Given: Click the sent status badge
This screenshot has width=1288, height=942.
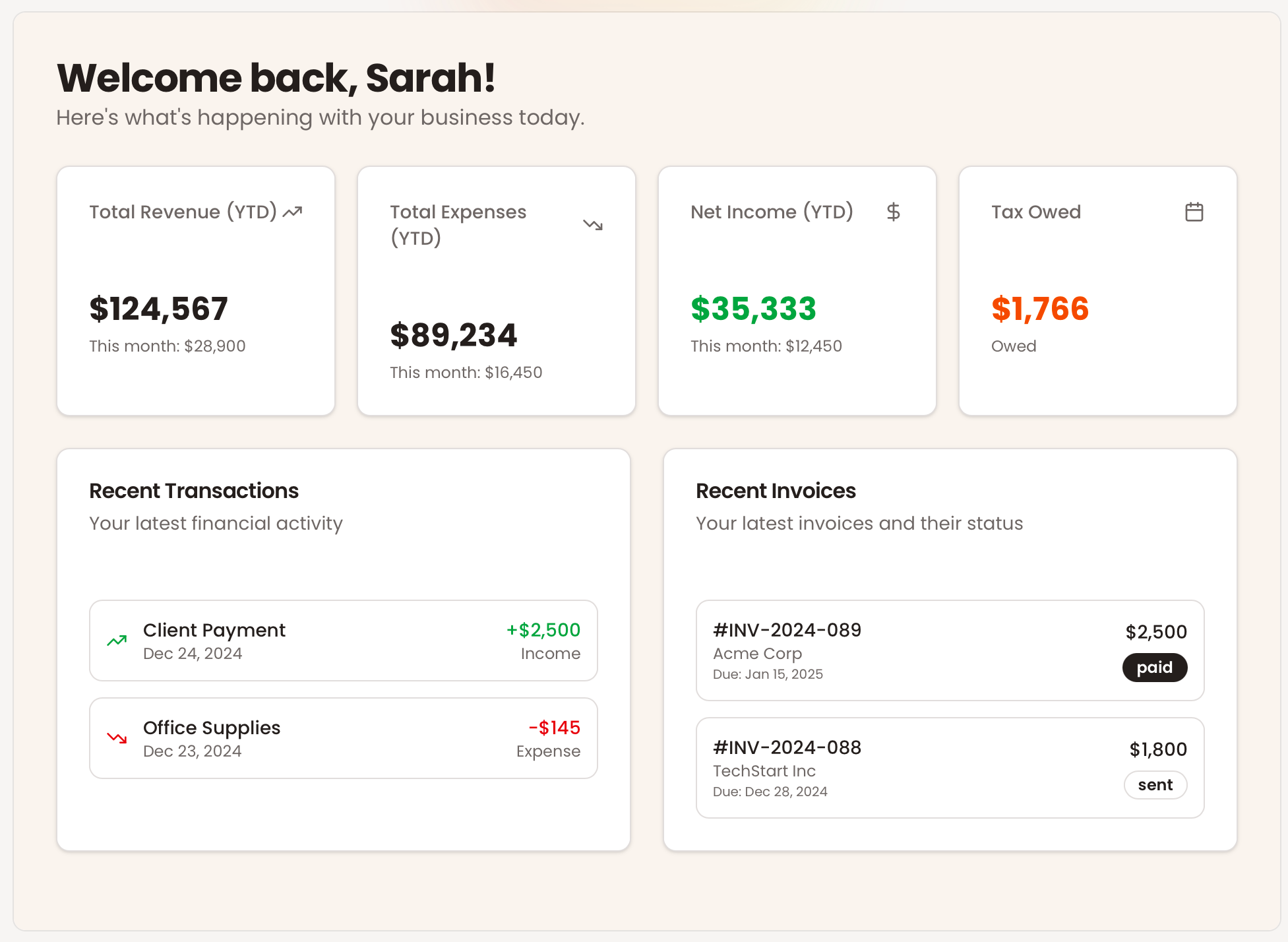Looking at the screenshot, I should 1155,785.
